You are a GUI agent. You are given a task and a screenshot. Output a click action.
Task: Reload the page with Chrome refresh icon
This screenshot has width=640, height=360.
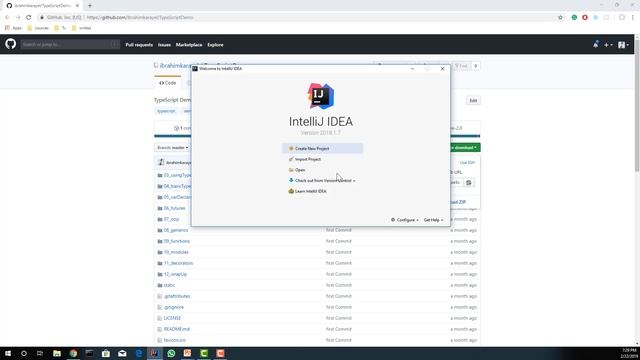29,18
